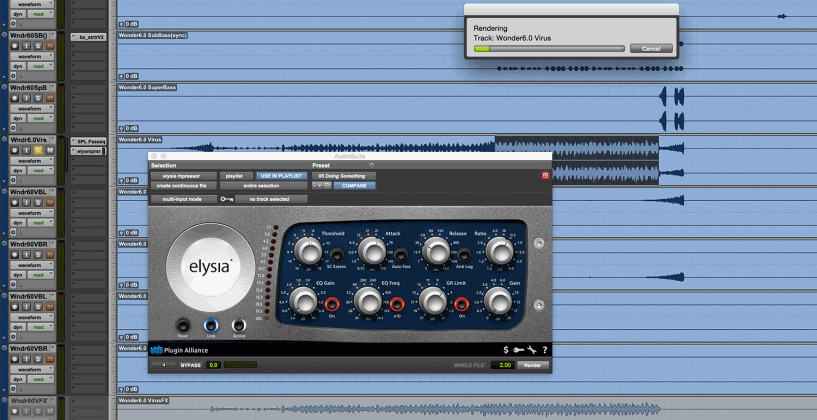Click the bx_strtrV2 insert on Wndr60SB() track
Screen dimensions: 817x420
click(x=89, y=37)
